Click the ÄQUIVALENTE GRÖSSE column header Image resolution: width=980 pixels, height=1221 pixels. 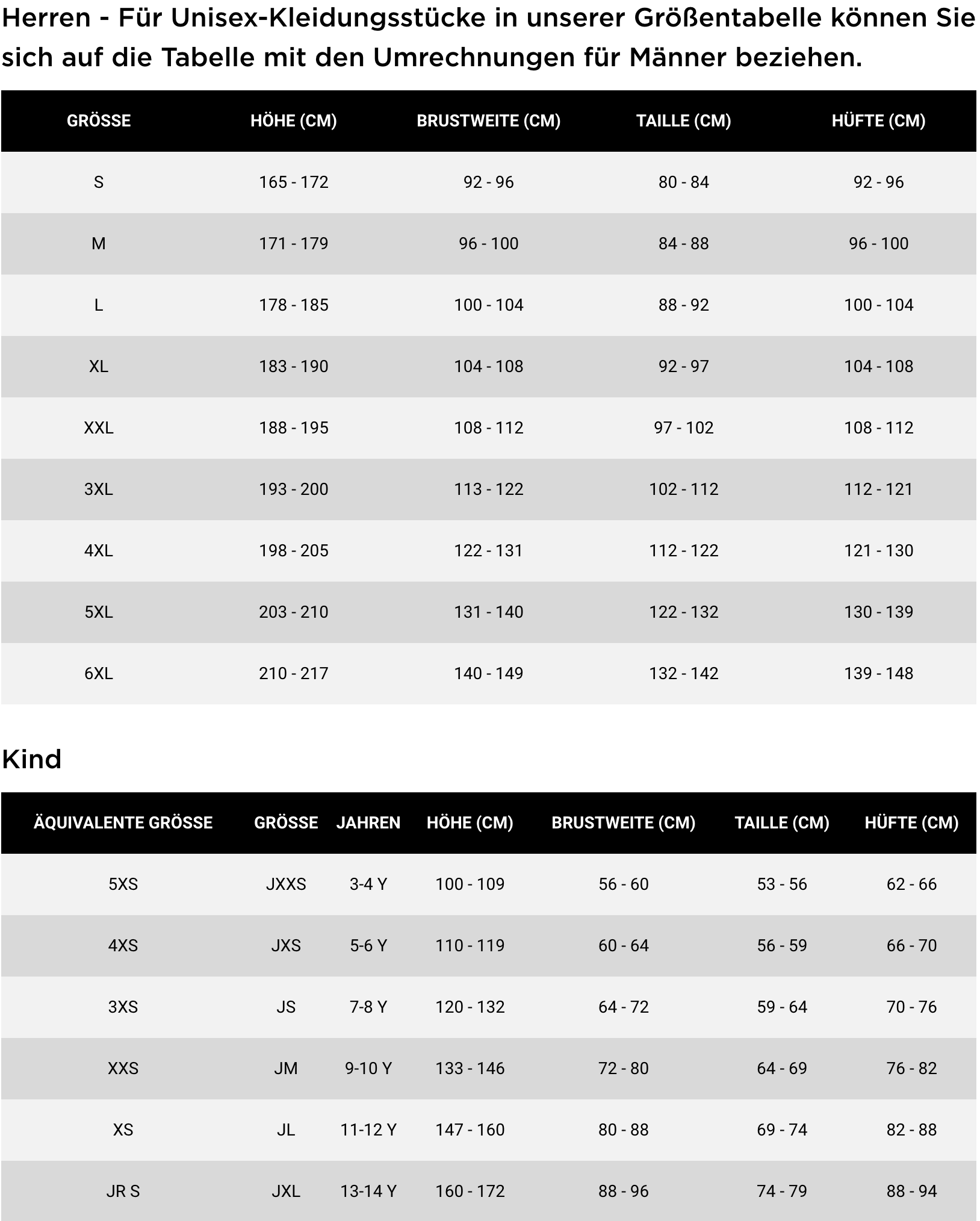(123, 823)
